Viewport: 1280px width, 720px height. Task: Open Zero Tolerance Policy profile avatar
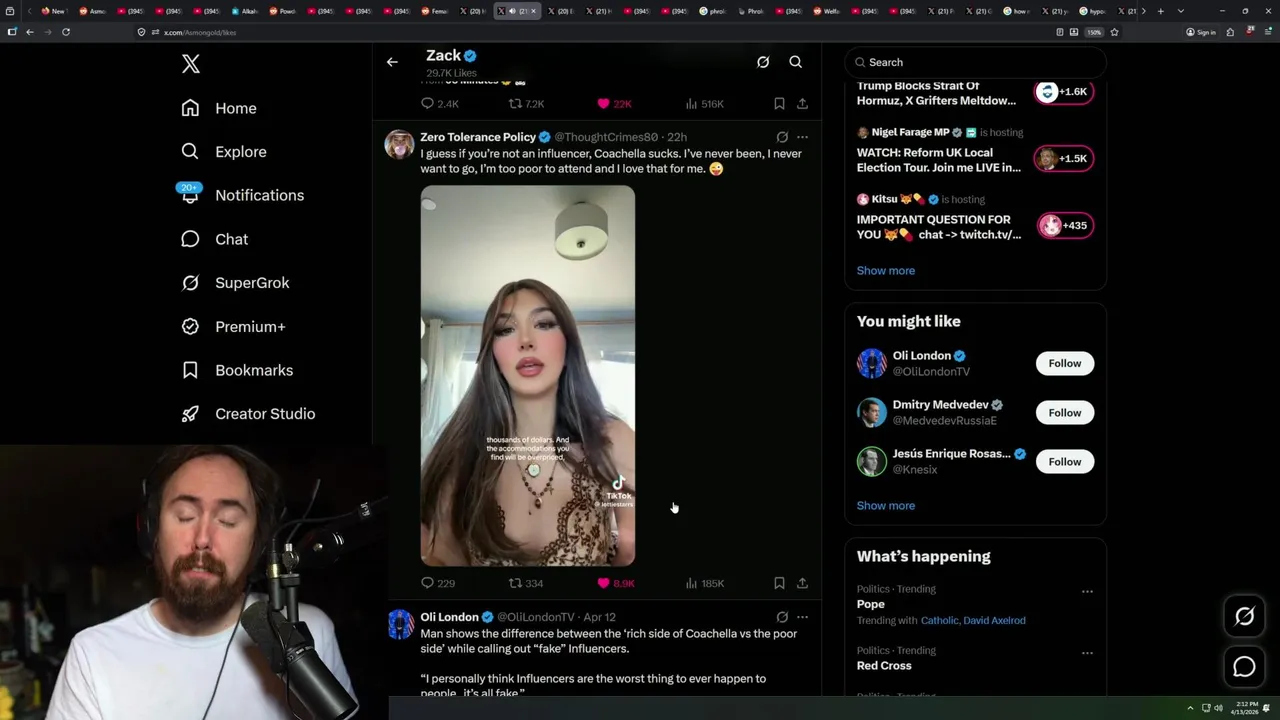[x=400, y=144]
